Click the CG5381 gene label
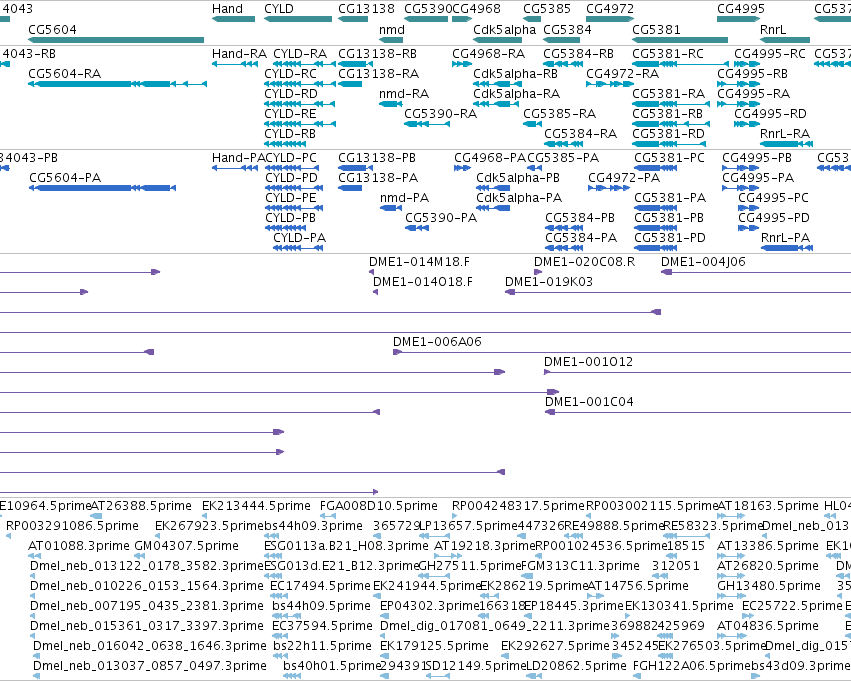Viewport: 851px width, 681px height. [656, 29]
